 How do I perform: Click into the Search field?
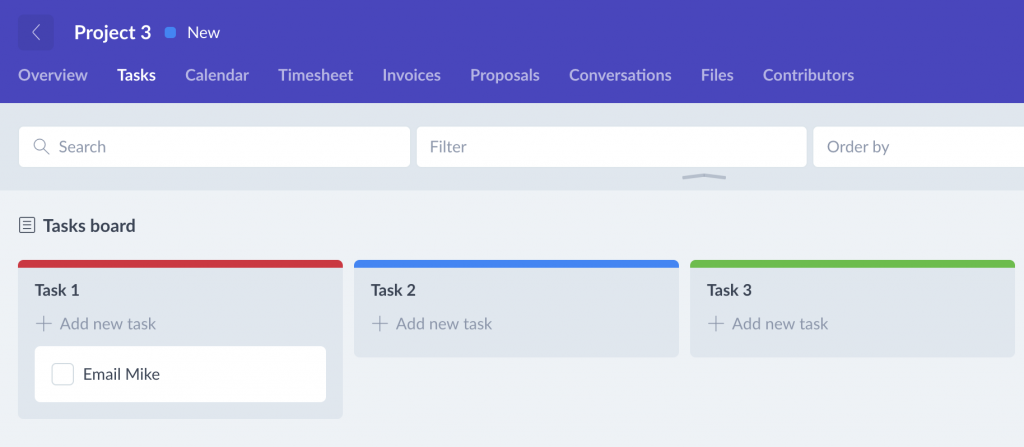point(214,146)
